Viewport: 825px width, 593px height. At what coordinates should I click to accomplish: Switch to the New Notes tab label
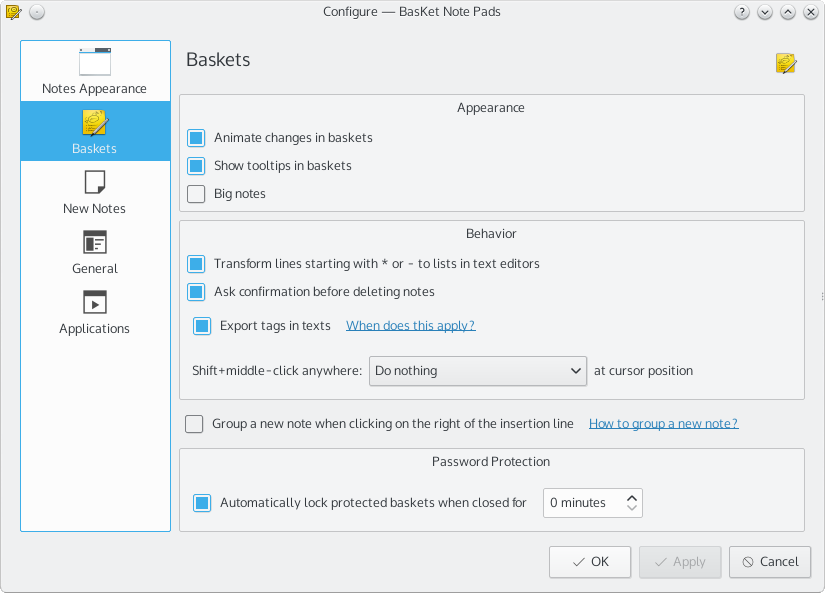pos(94,209)
